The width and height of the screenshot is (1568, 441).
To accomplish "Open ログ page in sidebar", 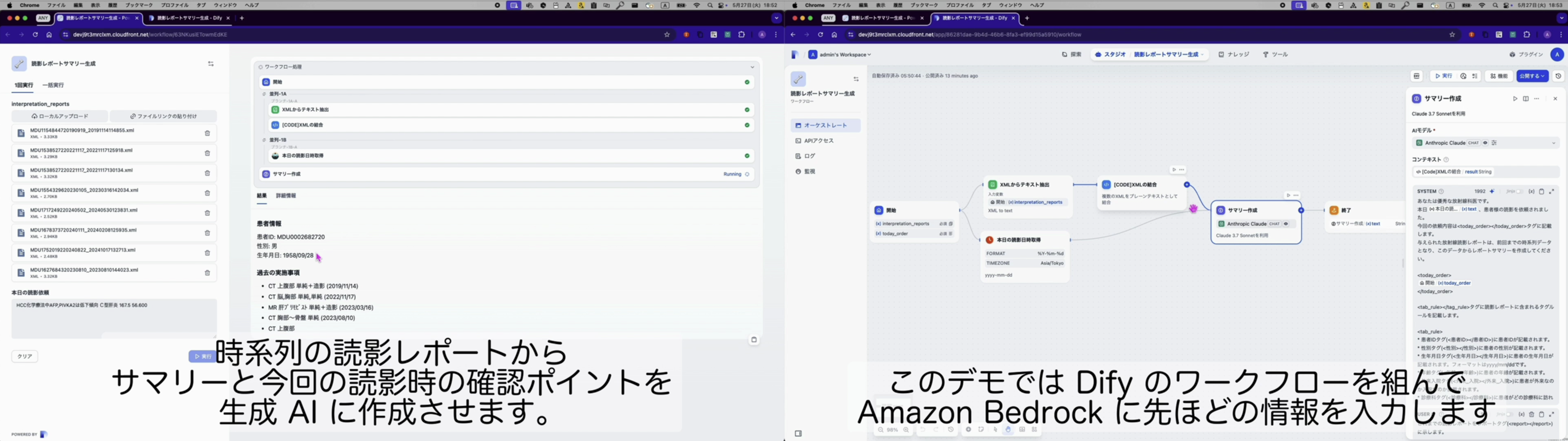I will click(x=825, y=157).
